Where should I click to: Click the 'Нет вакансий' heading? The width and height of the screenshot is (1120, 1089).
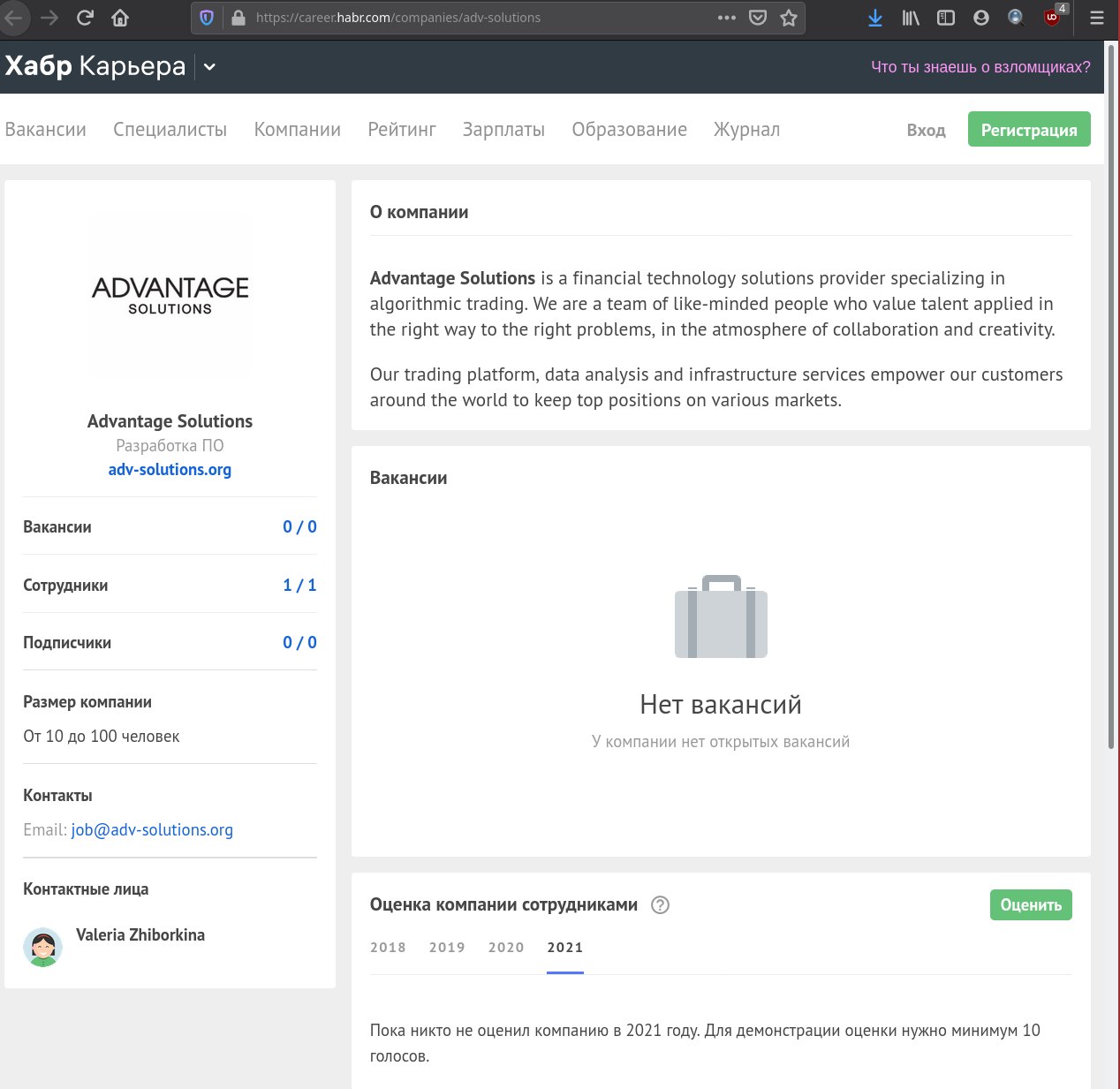(x=721, y=705)
